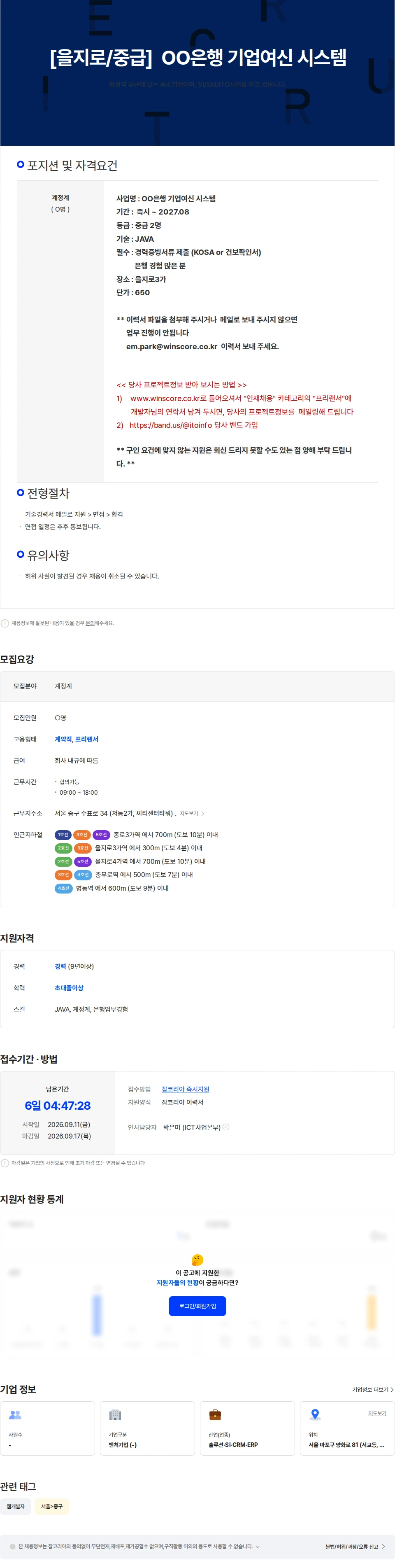Click the thinking-face emoji above 이 공고에 지원한
395x1568 pixels.
tap(197, 1260)
